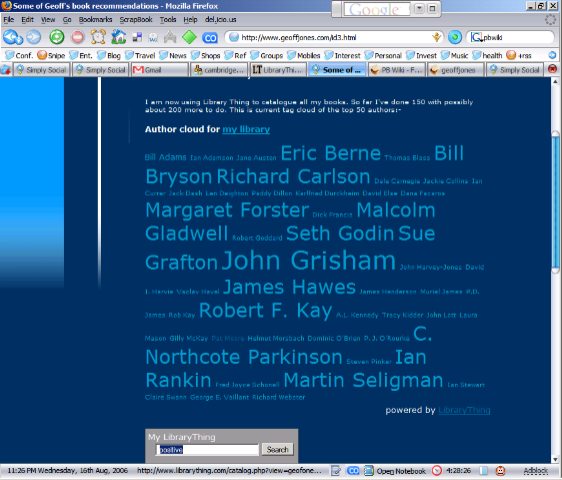Open a new tab with the tab-bar icon
562x480 pixels.
pos(5,70)
